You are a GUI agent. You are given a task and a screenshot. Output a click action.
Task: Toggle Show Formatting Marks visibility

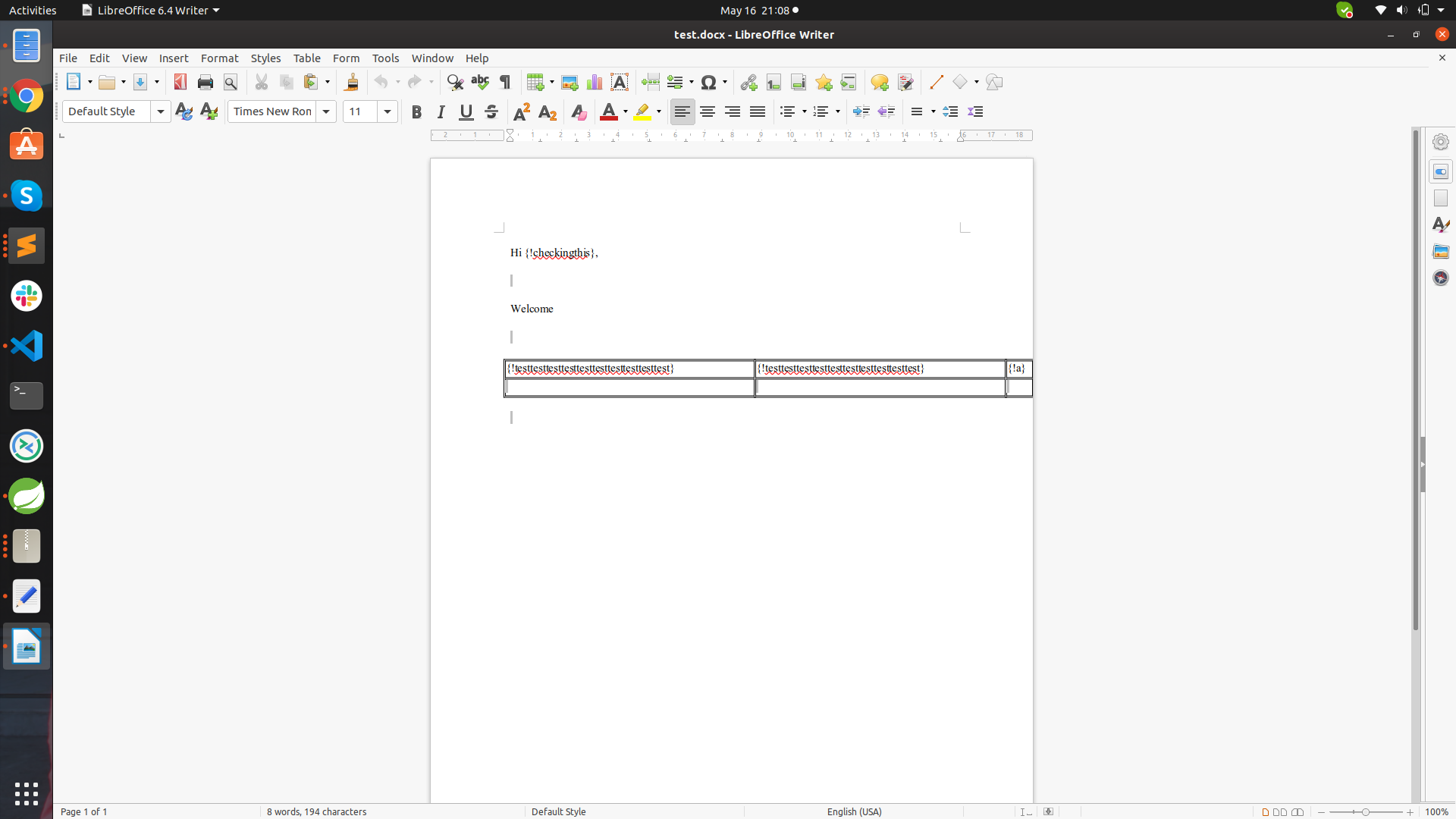click(x=506, y=82)
